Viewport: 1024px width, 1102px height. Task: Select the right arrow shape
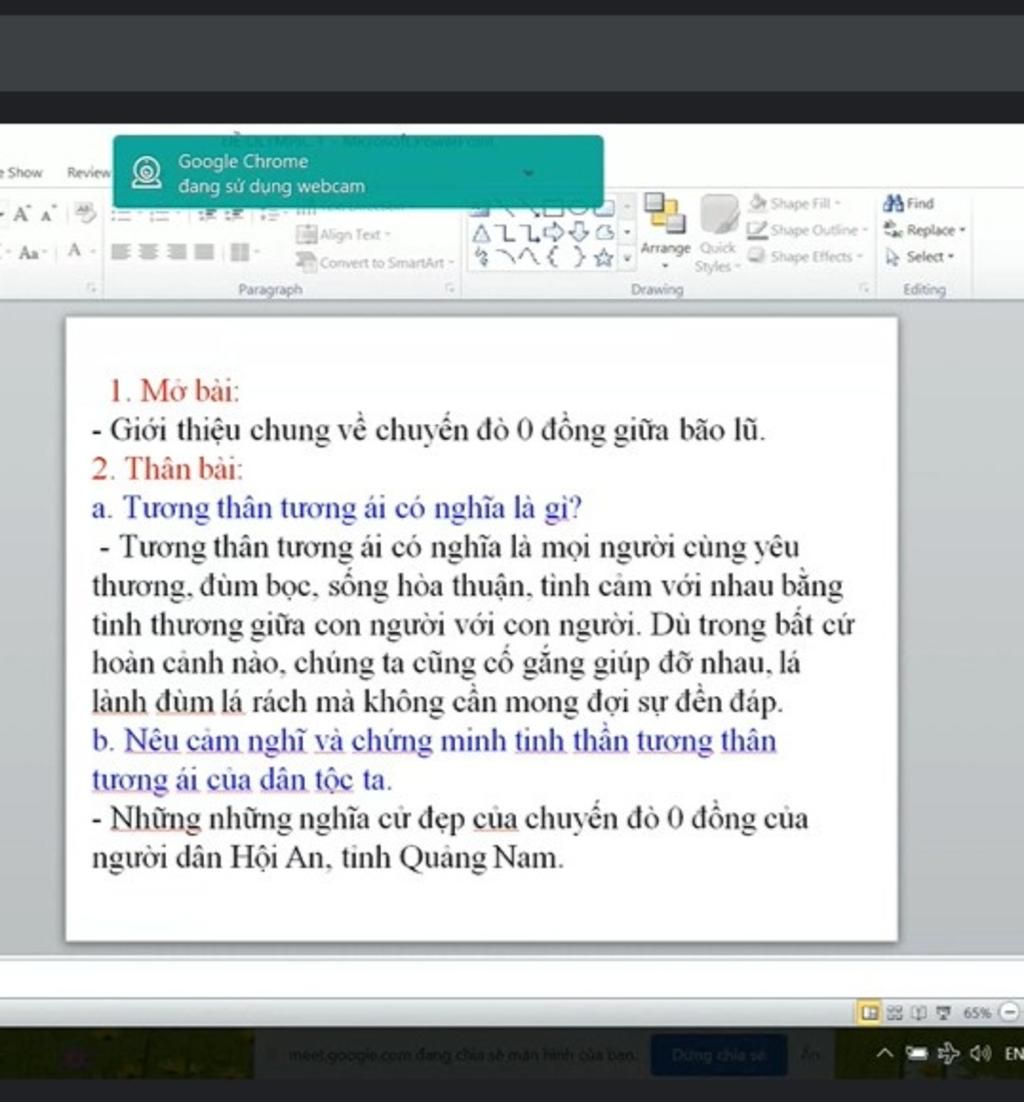tap(554, 232)
